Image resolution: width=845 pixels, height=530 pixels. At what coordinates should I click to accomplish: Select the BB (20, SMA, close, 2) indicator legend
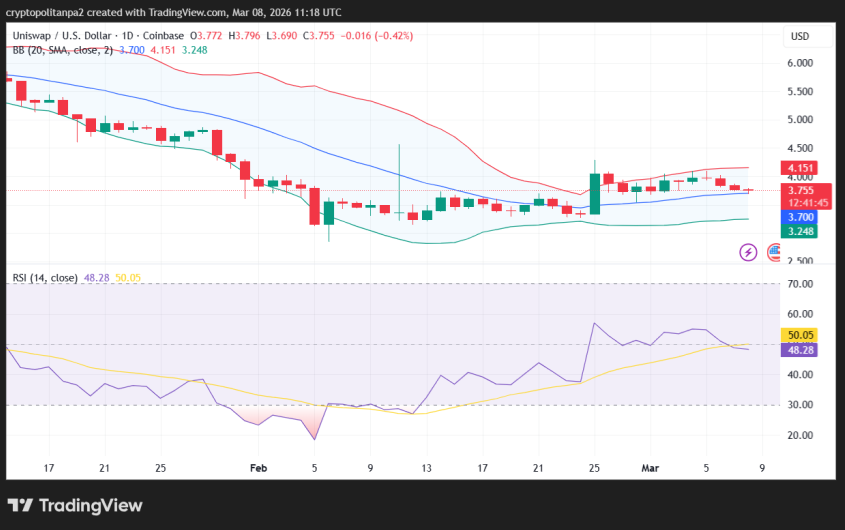coord(60,49)
